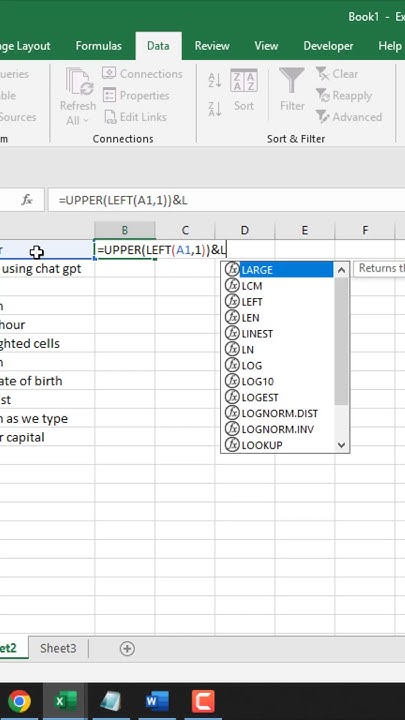Choose LCM in the function list
Image resolution: width=405 pixels, height=720 pixels.
[x=279, y=286]
